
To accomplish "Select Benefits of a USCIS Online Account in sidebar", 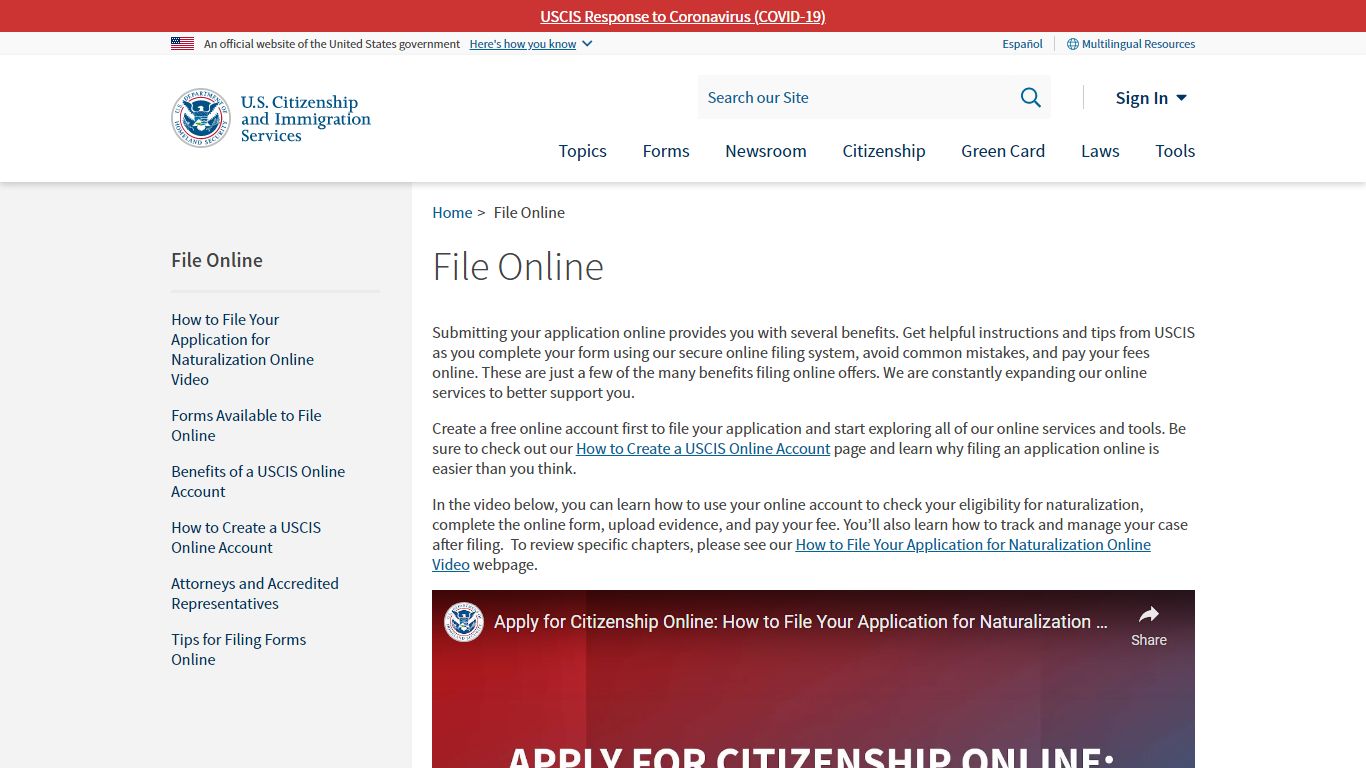I will coord(258,481).
